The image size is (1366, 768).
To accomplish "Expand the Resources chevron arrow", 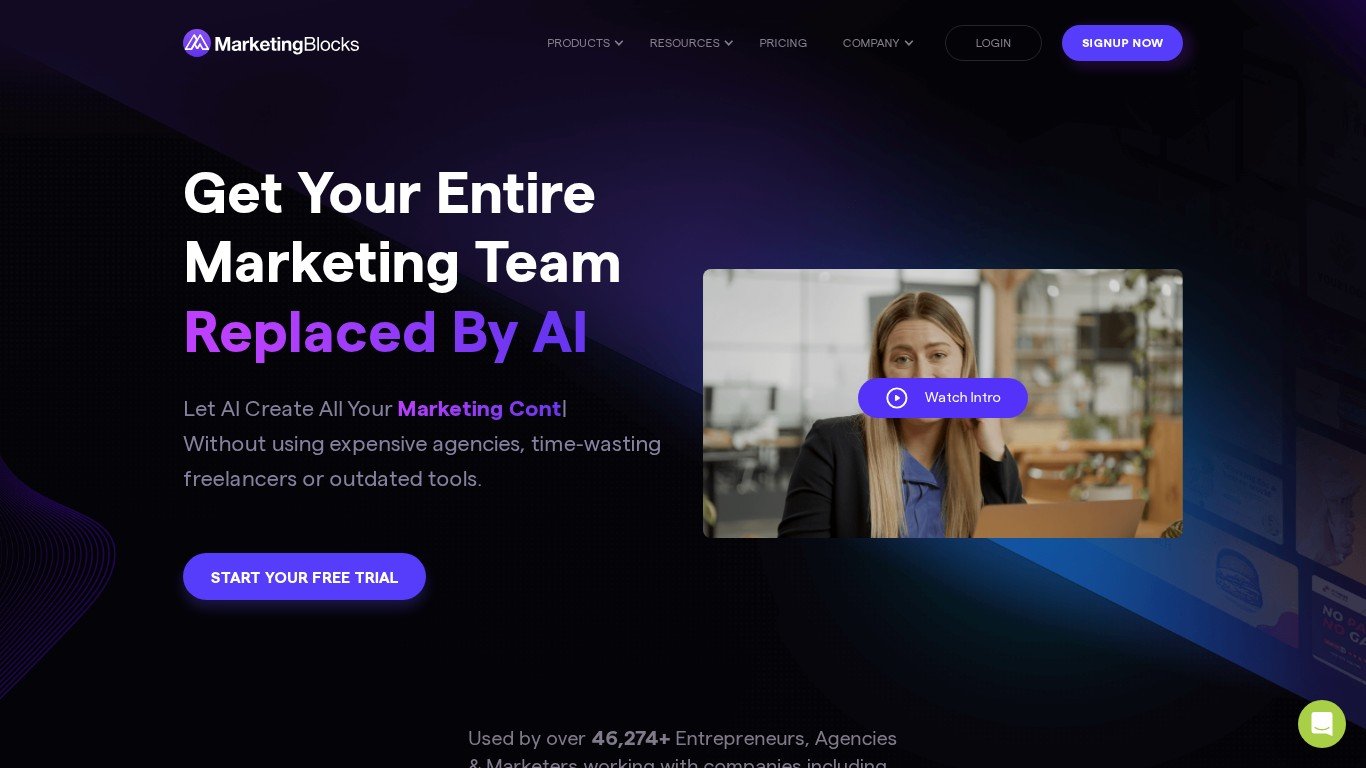I will pyautogui.click(x=729, y=43).
